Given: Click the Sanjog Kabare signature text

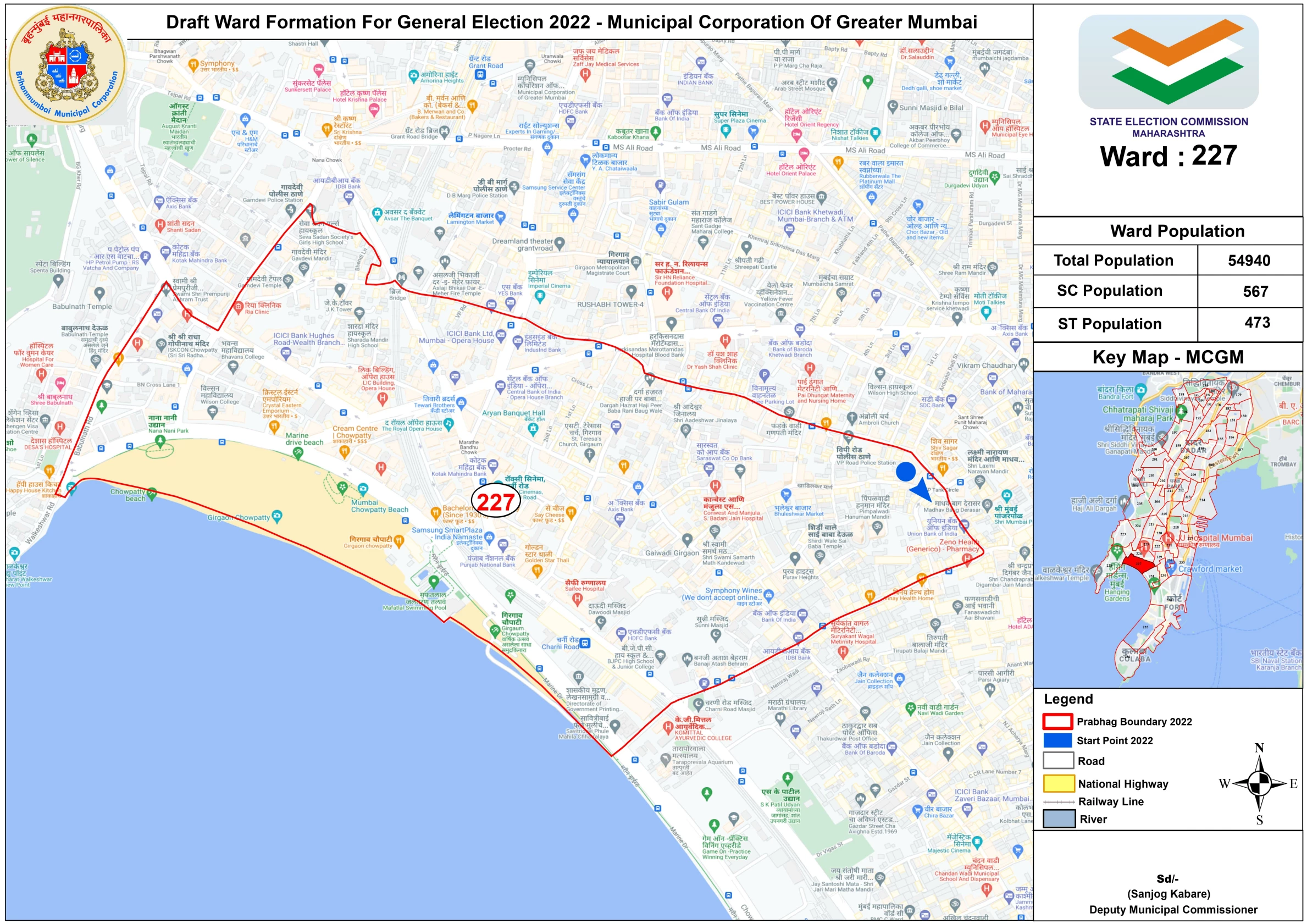Looking at the screenshot, I should (x=1168, y=893).
